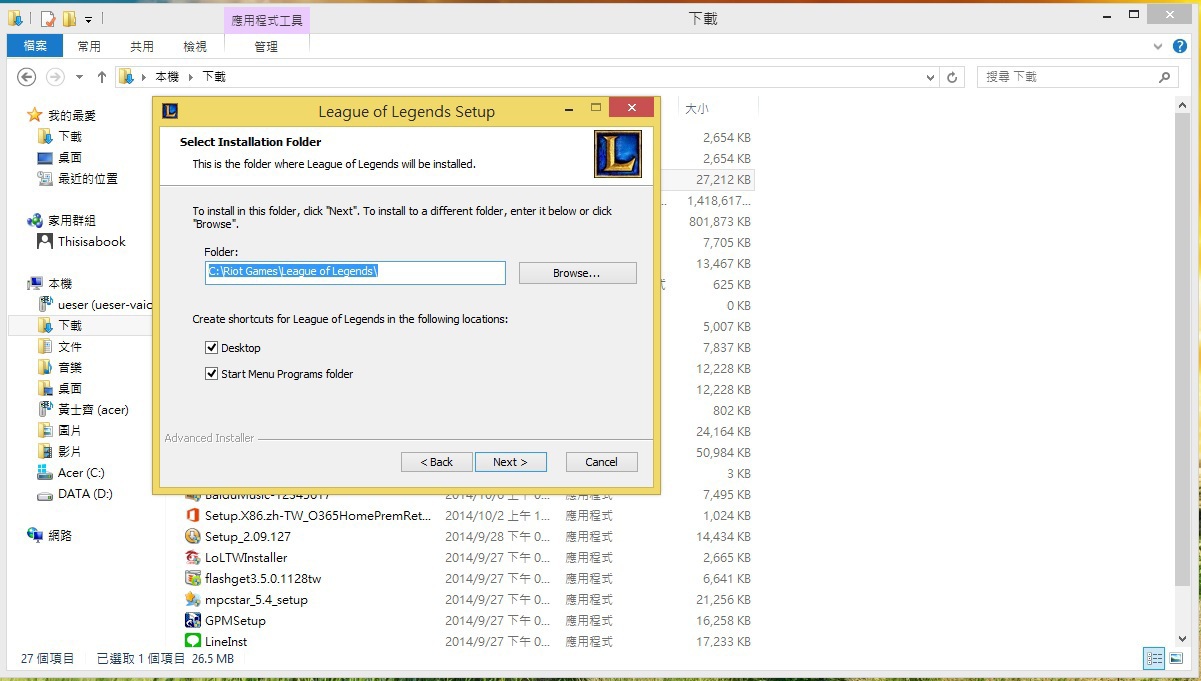Click the Office icon beside Setup.X86.zh-TW_O365HomePremRet
Screen dimensions: 1201x681
[x=193, y=516]
